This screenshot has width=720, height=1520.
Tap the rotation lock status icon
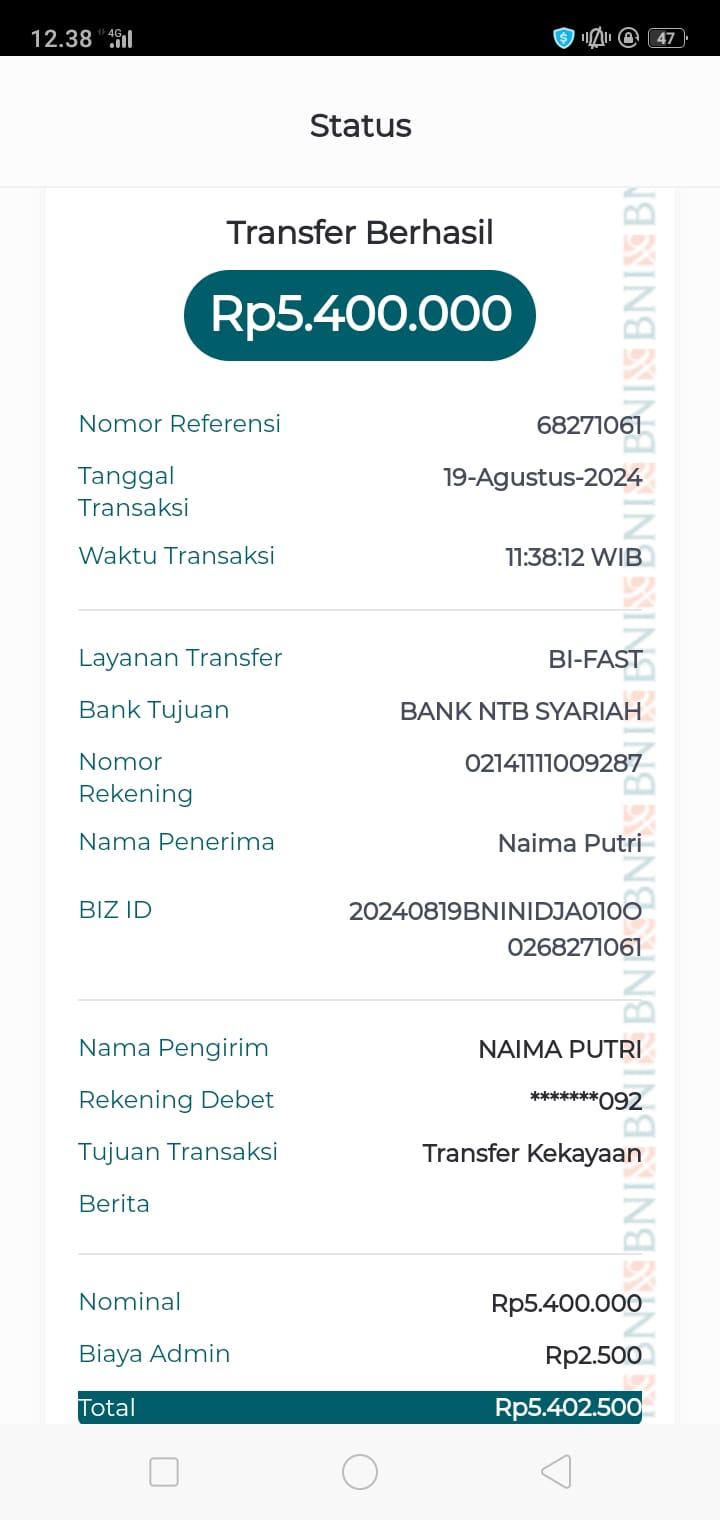(x=628, y=38)
